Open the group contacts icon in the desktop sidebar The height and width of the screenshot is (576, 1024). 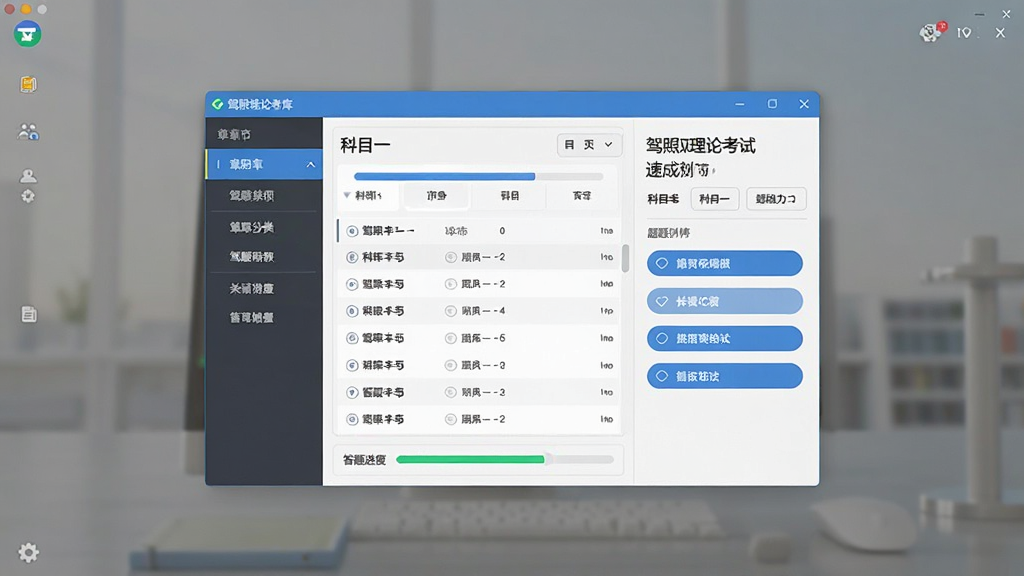point(28,132)
